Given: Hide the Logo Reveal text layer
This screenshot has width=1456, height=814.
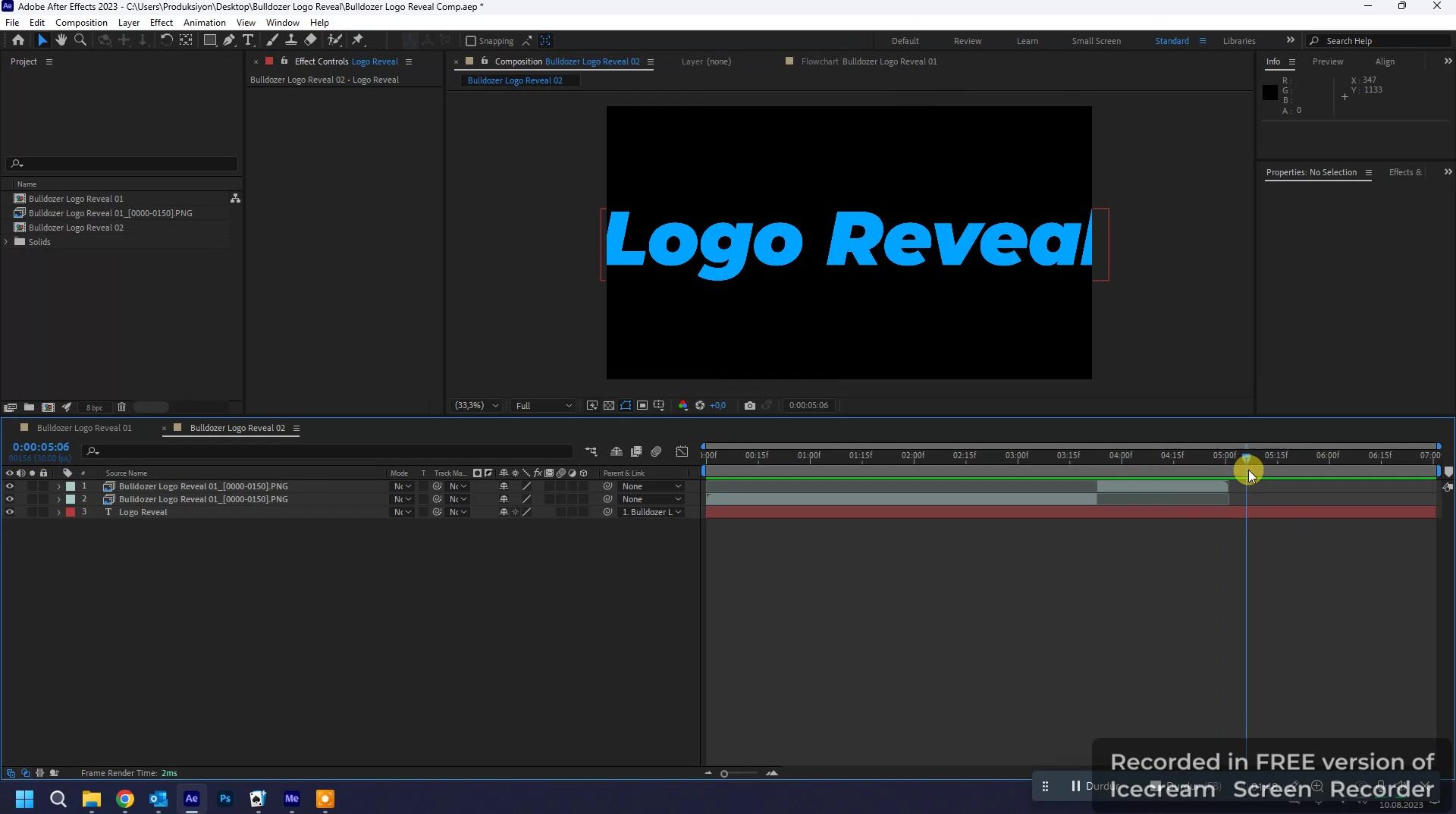Looking at the screenshot, I should 10,512.
